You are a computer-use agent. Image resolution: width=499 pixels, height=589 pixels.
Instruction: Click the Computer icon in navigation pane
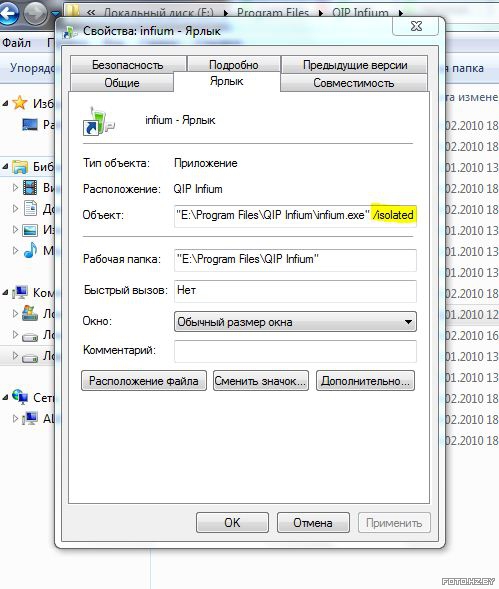coord(20,292)
